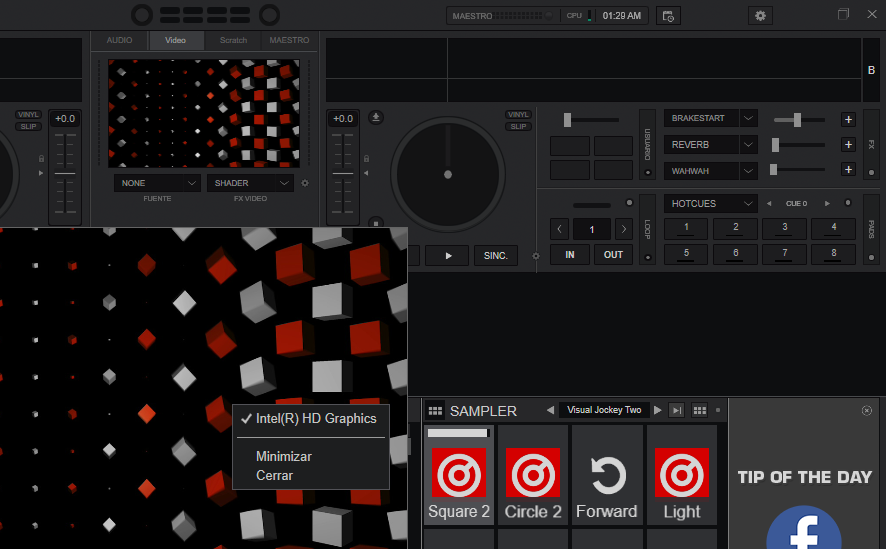Click the plus button beside BRAKESTART
The height and width of the screenshot is (549, 886).
848,120
